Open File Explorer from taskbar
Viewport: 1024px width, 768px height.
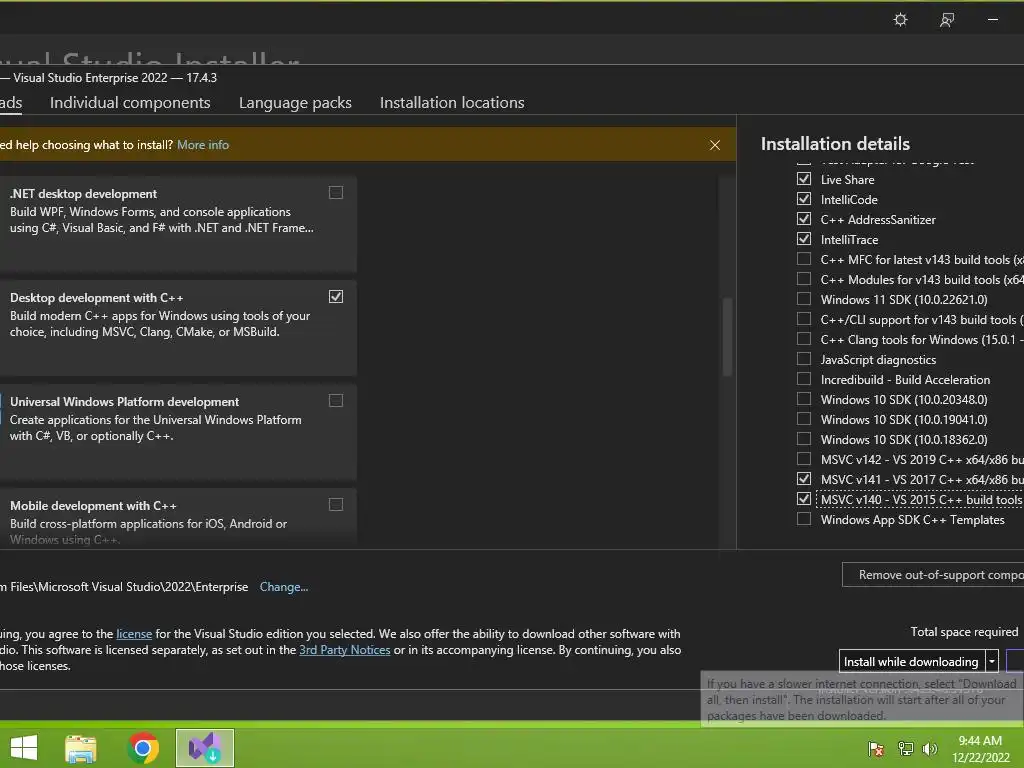pos(81,748)
